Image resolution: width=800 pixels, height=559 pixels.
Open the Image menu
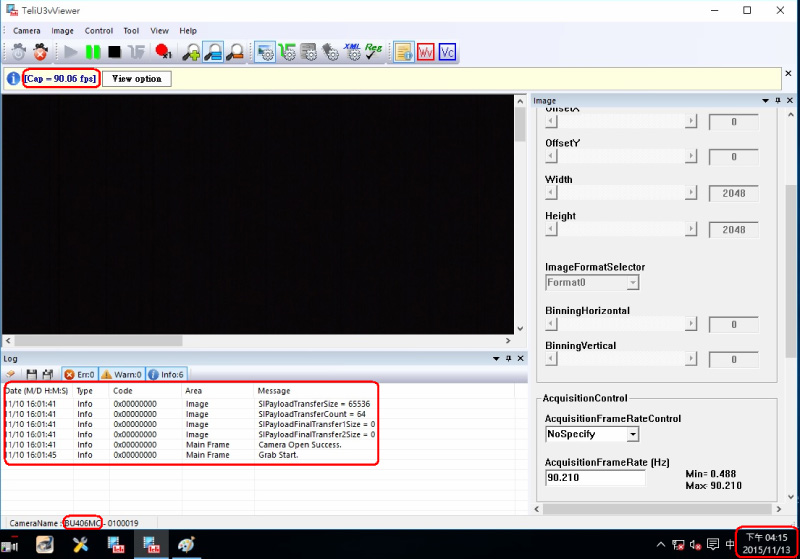pos(62,31)
